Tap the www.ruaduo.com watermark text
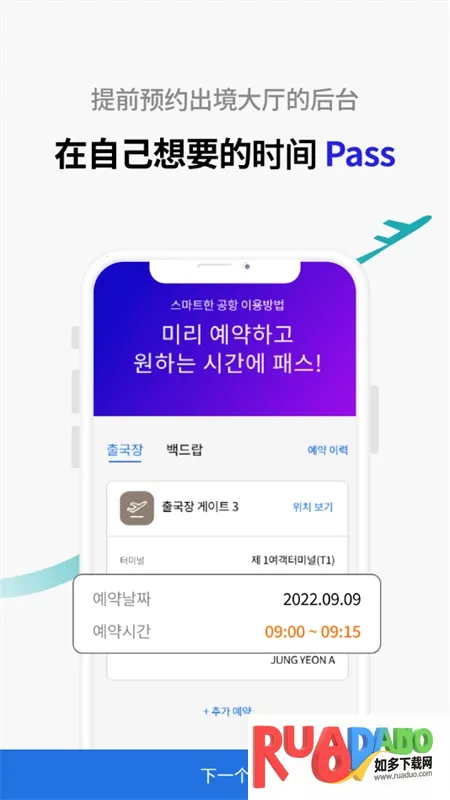 403,774
